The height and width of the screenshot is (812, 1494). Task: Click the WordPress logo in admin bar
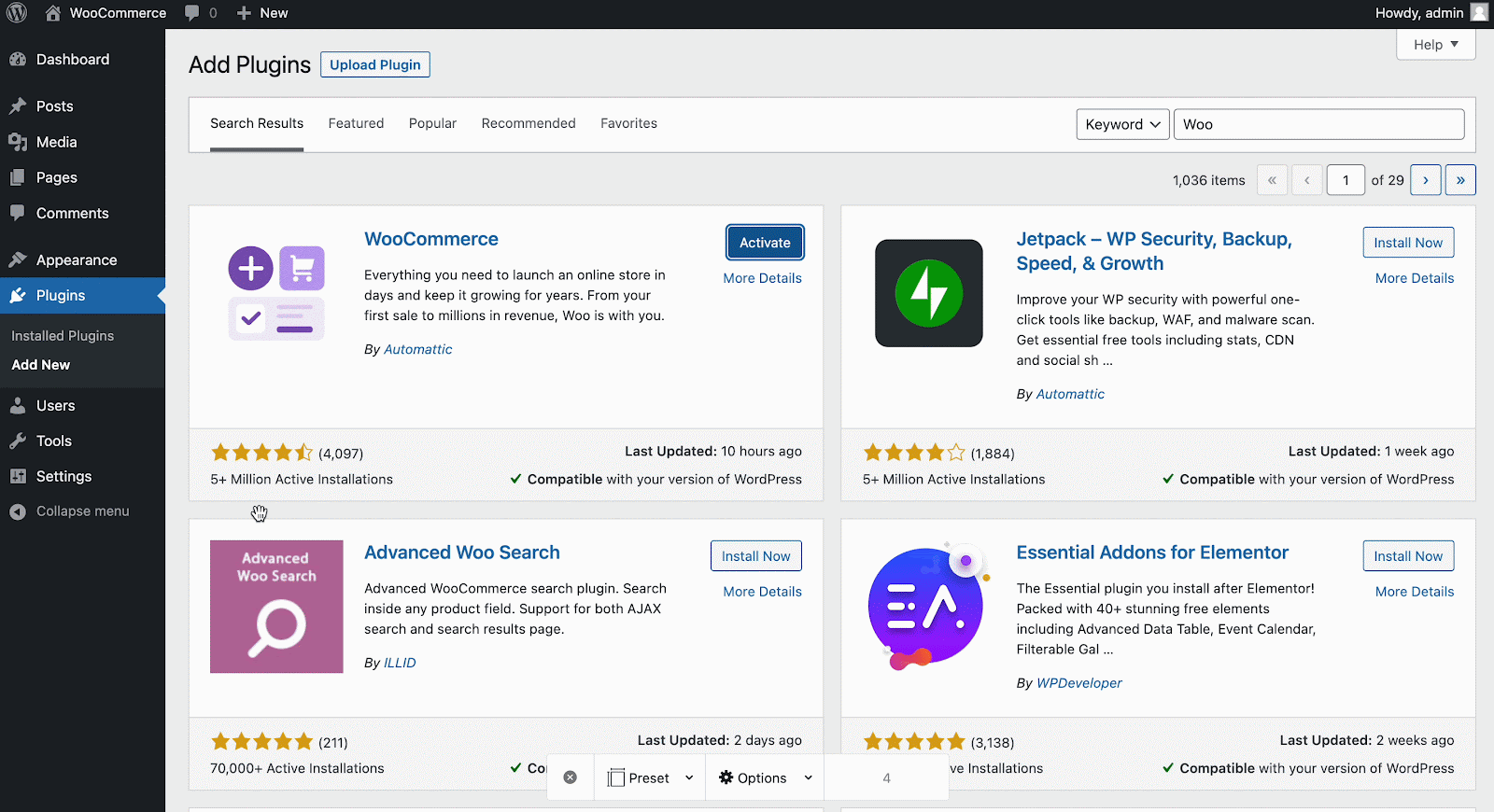[x=17, y=13]
